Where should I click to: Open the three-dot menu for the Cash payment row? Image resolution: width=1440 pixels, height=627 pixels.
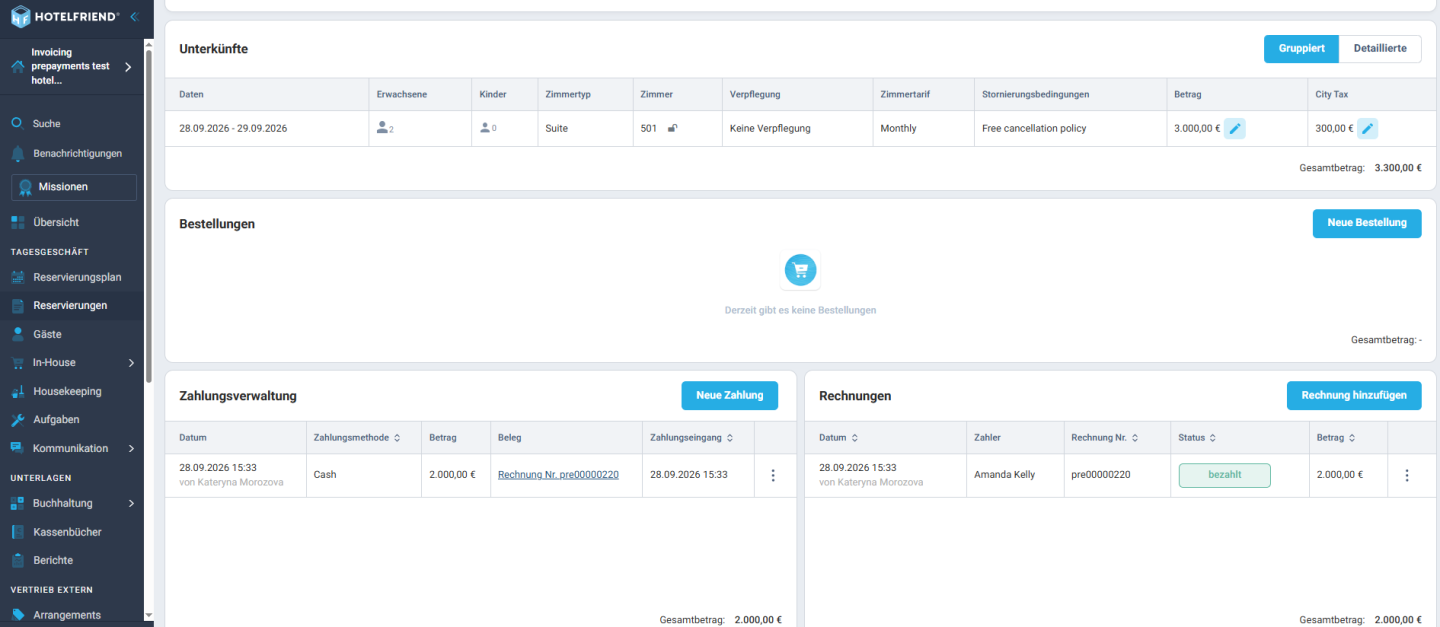[x=772, y=475]
